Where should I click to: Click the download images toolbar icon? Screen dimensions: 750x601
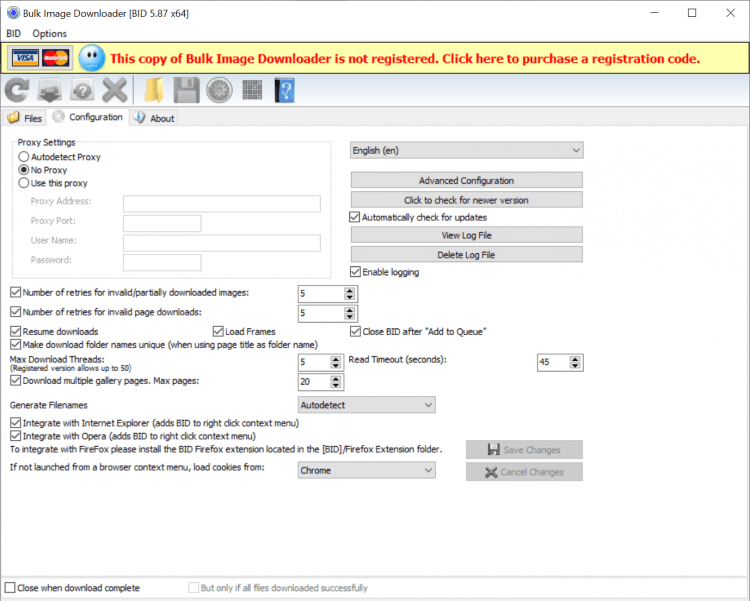pyautogui.click(x=49, y=91)
